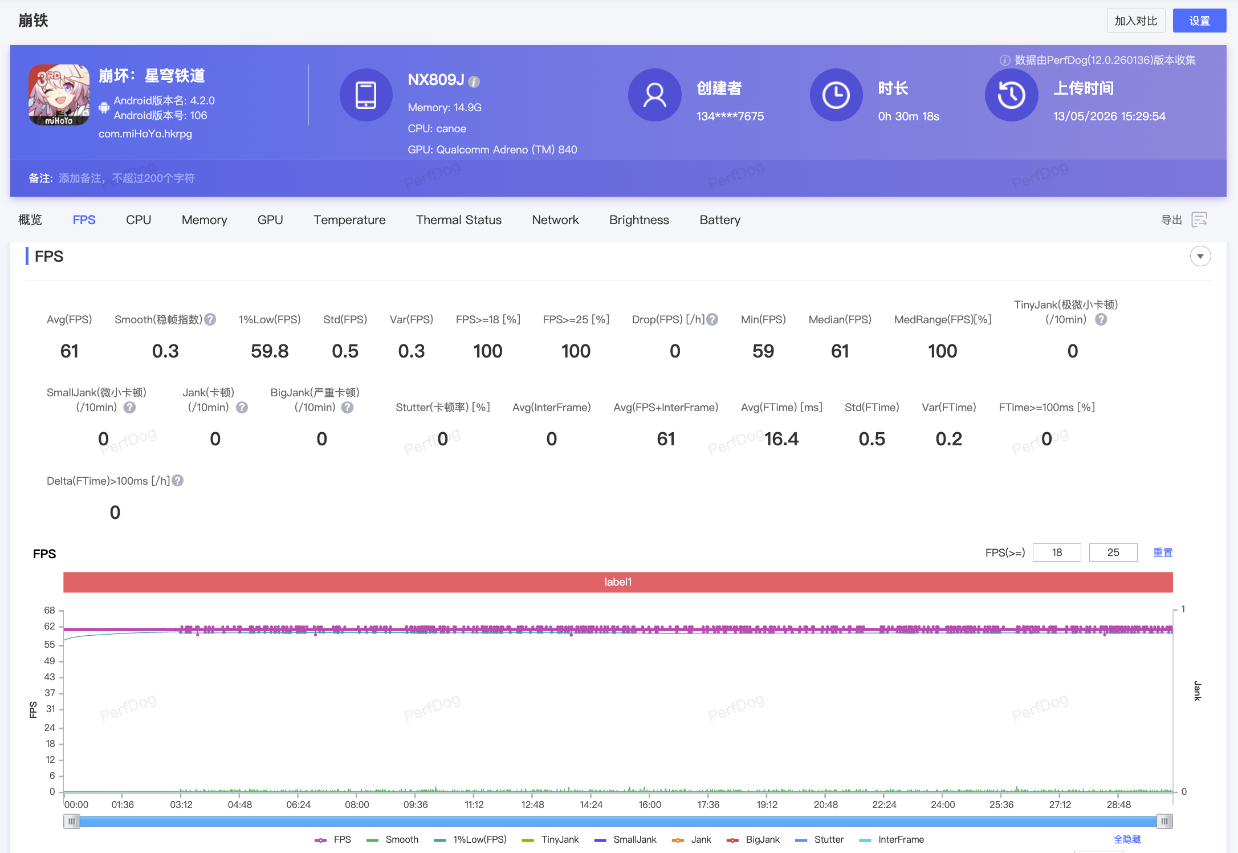Open the Smooth index help icon

tap(210, 319)
